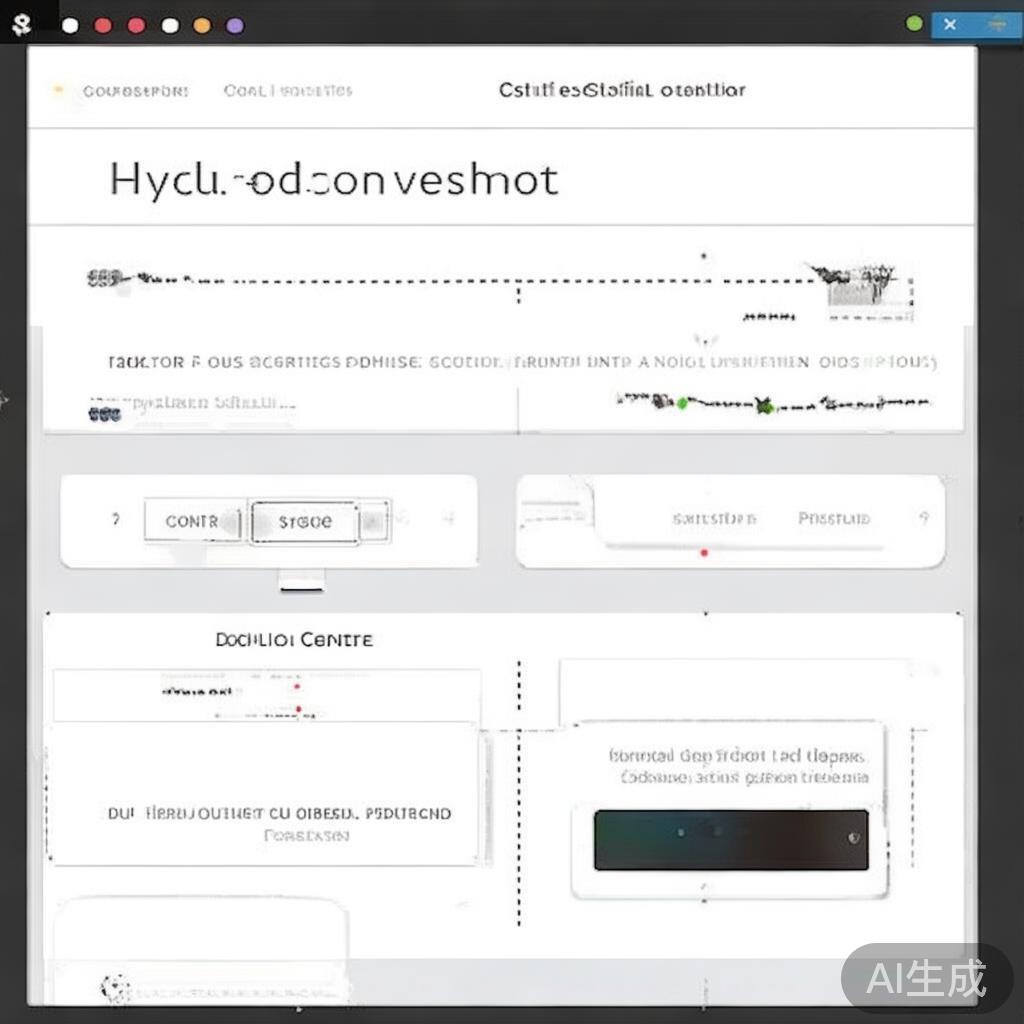
Task: Click the question mark right of Pnsstuid
Action: (923, 518)
